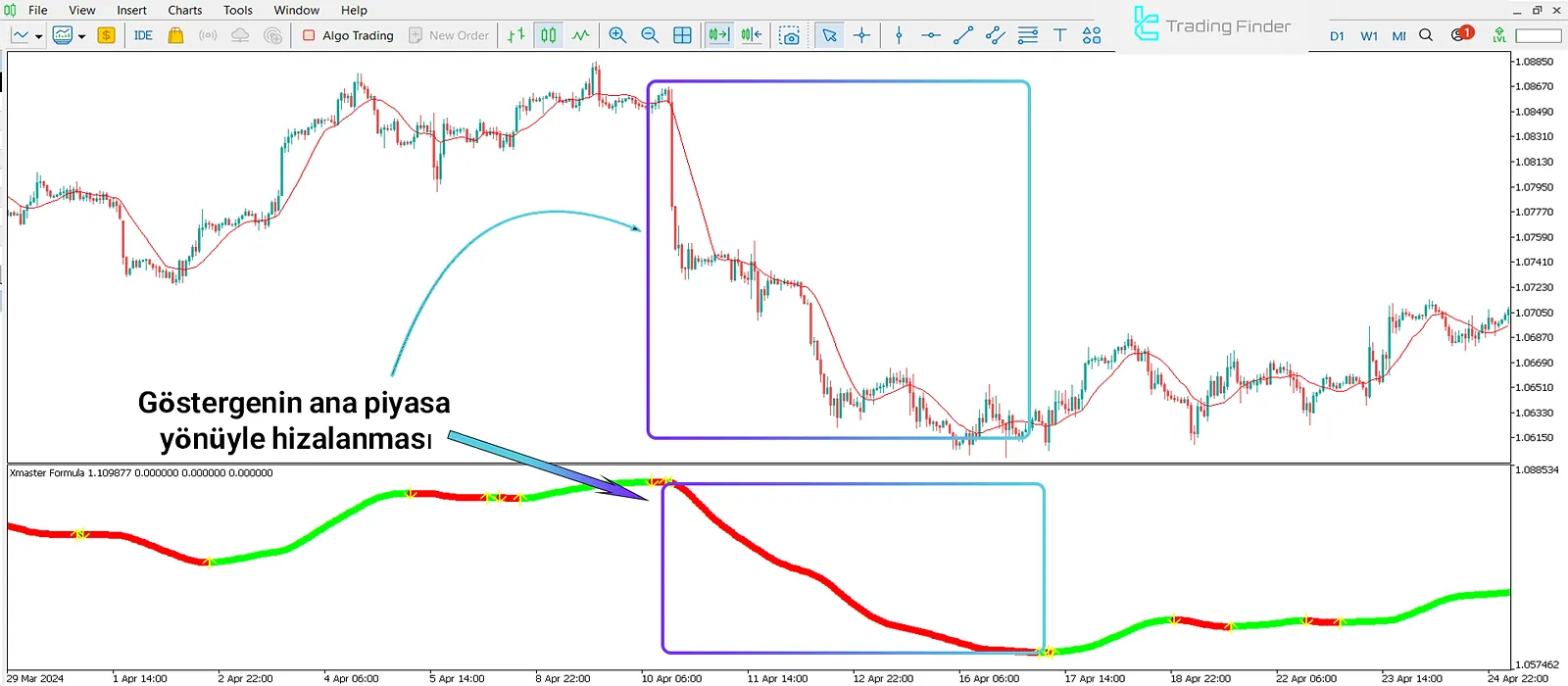Select the crosshair tool
The width and height of the screenshot is (1568, 686).
pos(861,35)
